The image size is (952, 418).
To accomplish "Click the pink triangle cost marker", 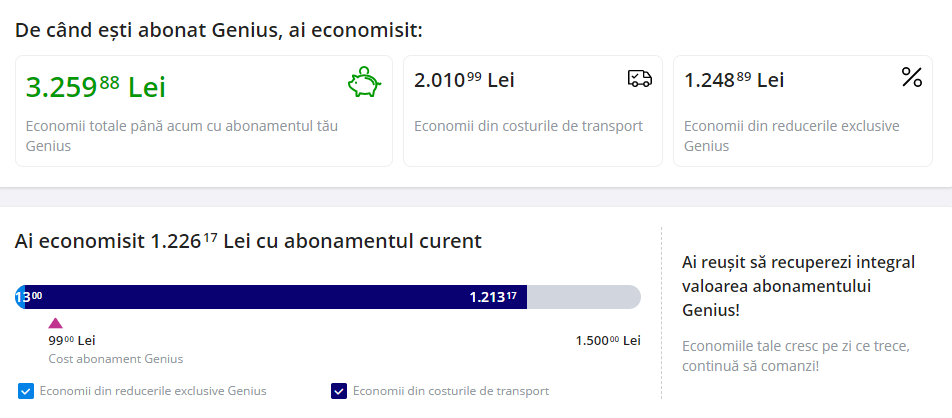I will [55, 323].
